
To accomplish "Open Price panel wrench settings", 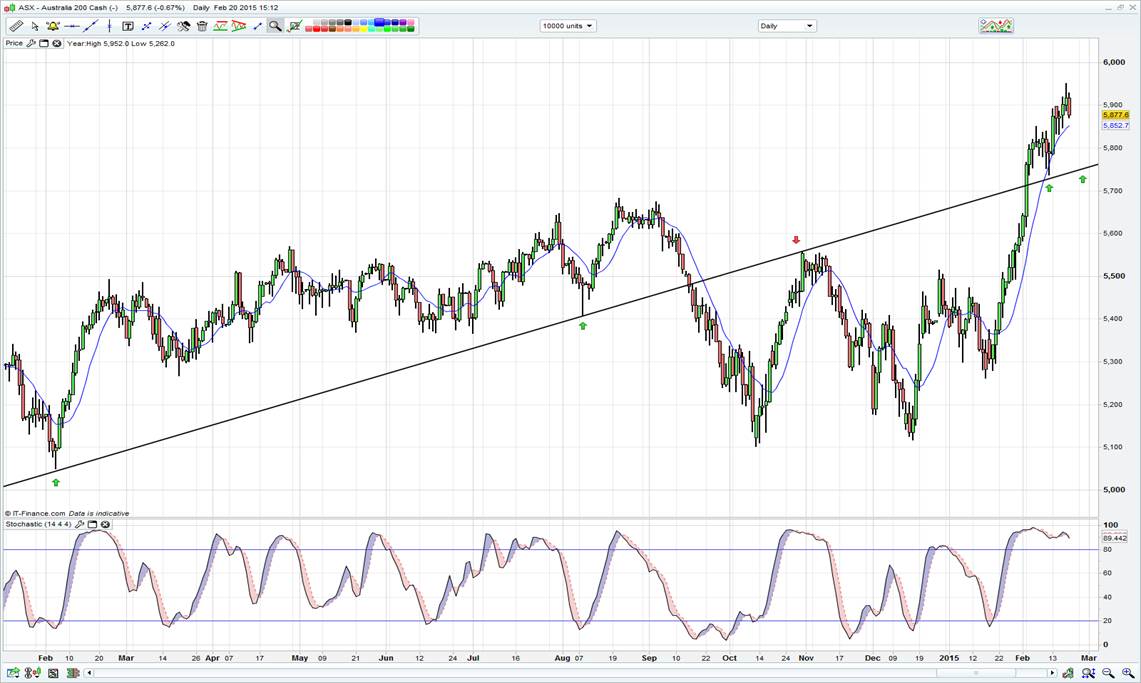I will (31, 43).
